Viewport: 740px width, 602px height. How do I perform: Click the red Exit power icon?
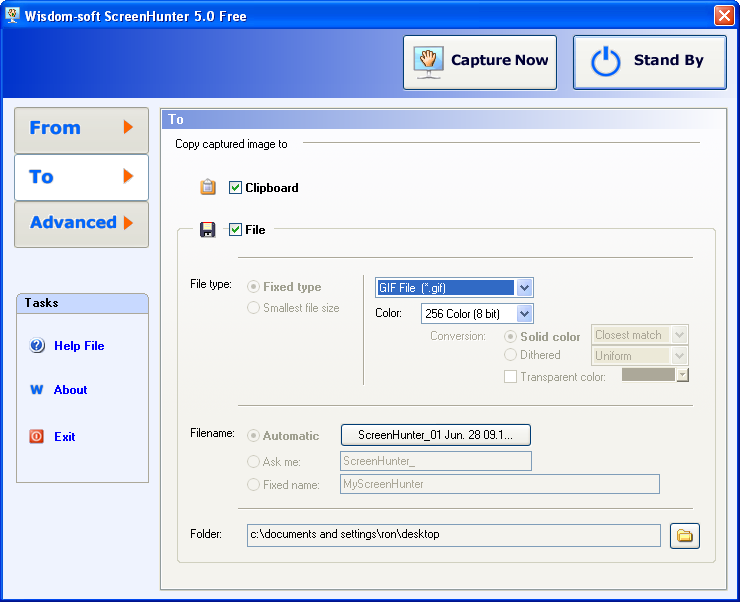tap(37, 436)
